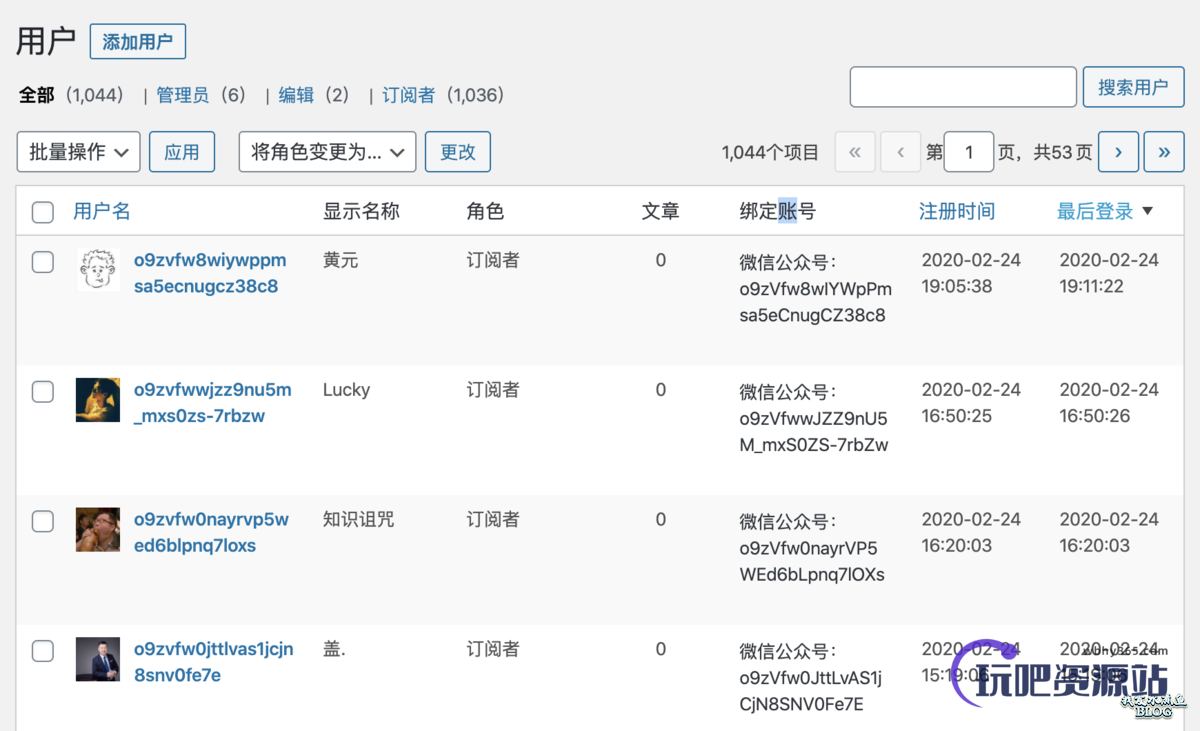Click the current page number field
This screenshot has height=731, width=1200.
(969, 152)
